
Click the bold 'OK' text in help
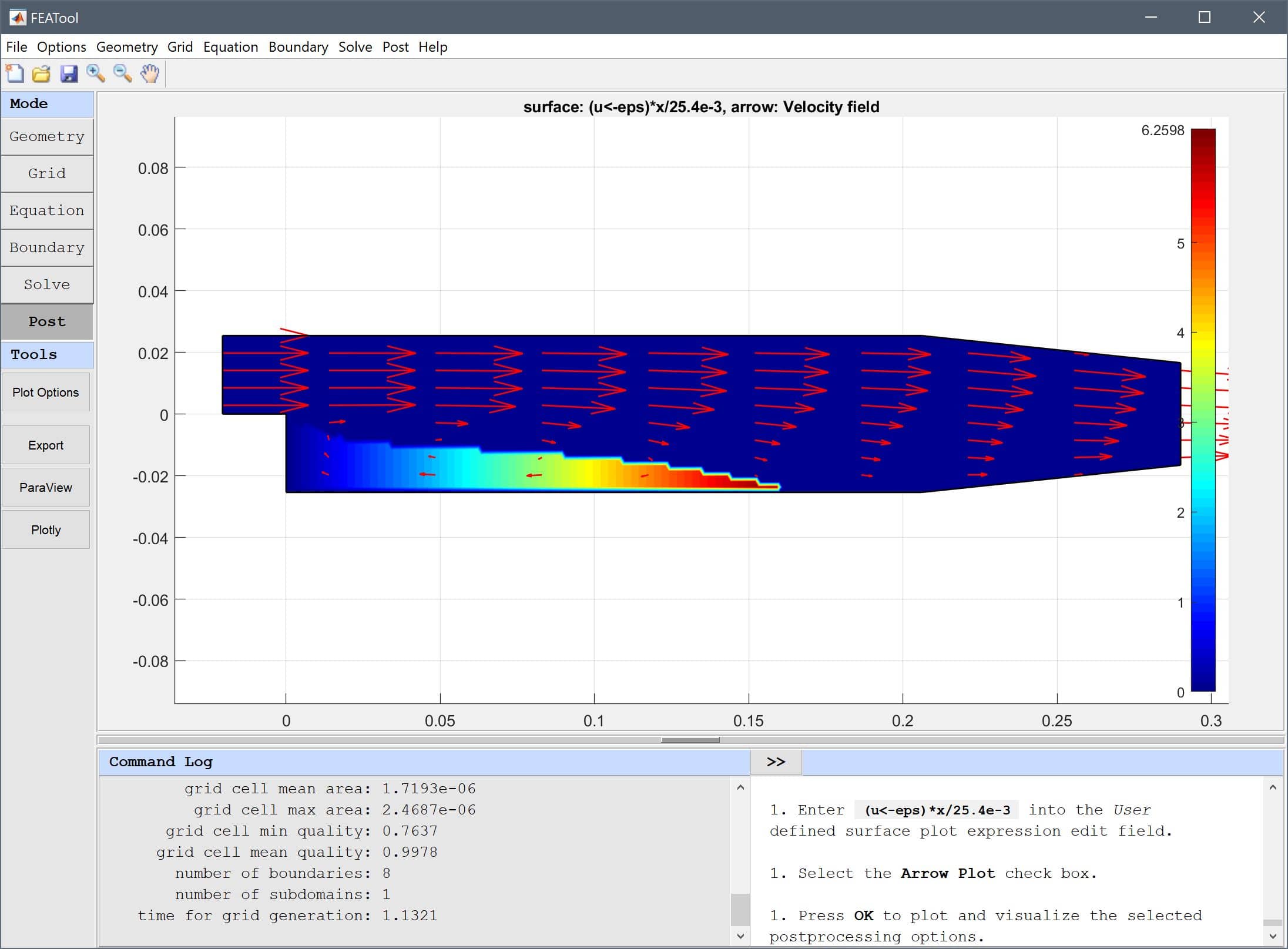(x=863, y=916)
